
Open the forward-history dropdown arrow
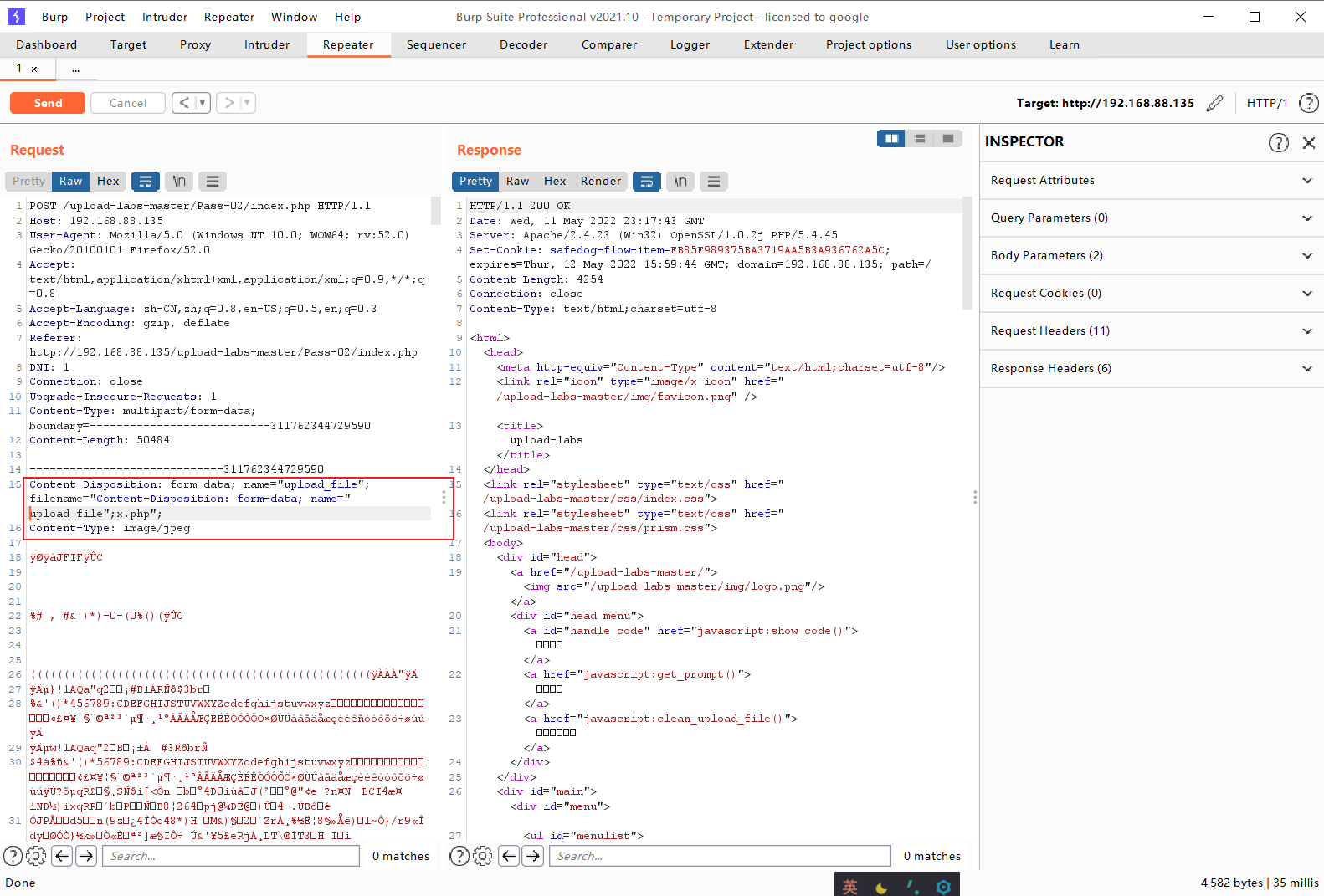tap(247, 103)
